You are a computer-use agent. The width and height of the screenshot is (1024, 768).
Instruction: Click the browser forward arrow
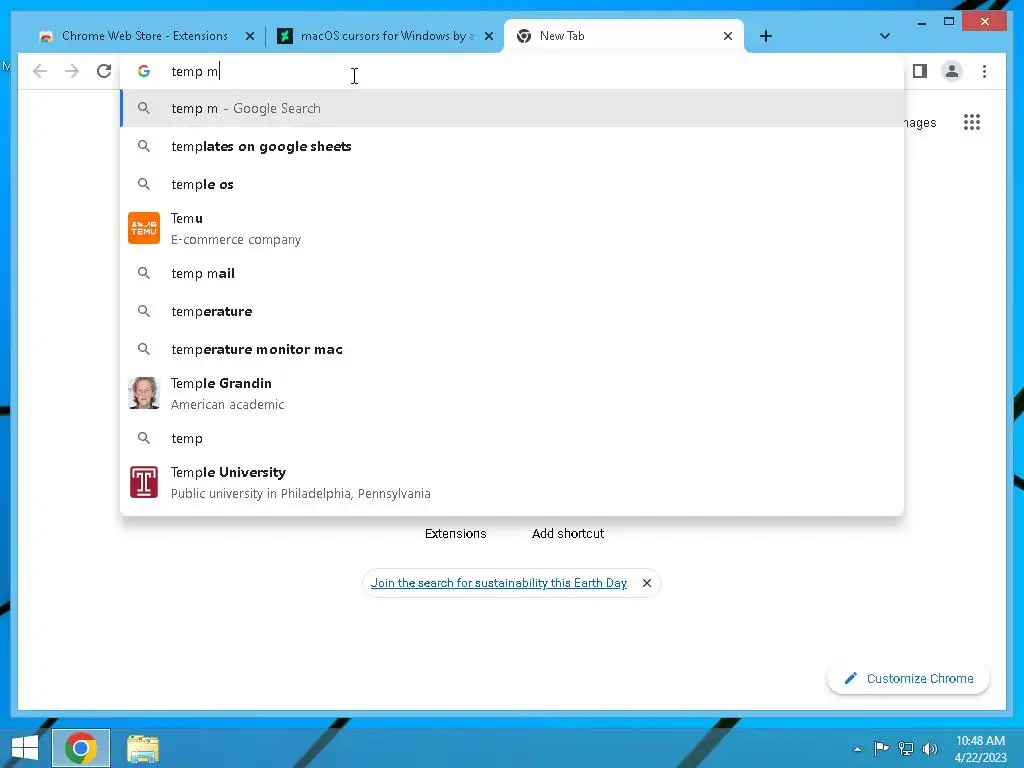point(72,71)
